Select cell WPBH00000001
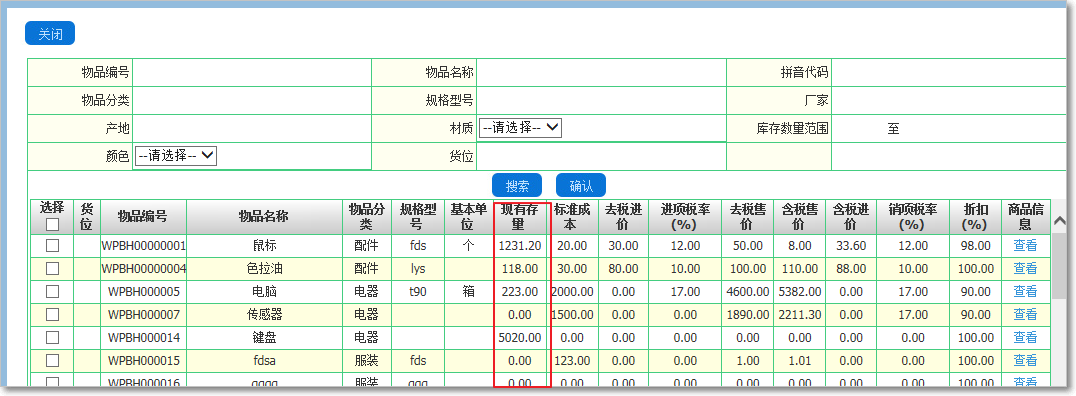1076x396 pixels. click(x=143, y=246)
